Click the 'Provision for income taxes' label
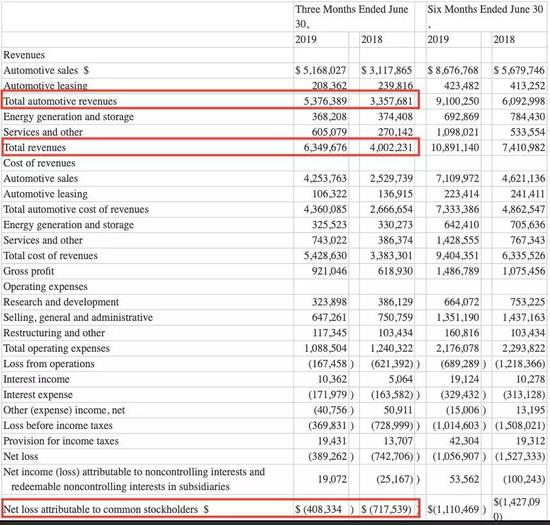The width and height of the screenshot is (550, 525). coord(61,441)
